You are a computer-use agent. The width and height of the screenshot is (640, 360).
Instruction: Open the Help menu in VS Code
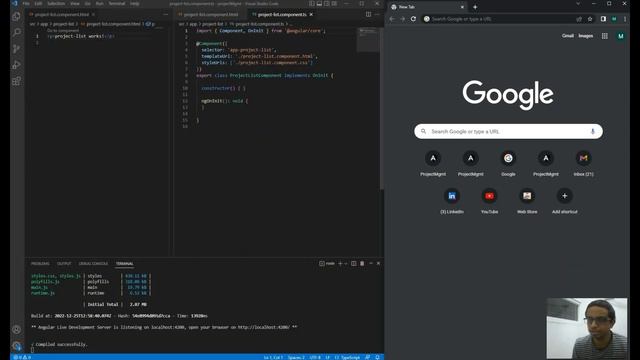pos(135,4)
